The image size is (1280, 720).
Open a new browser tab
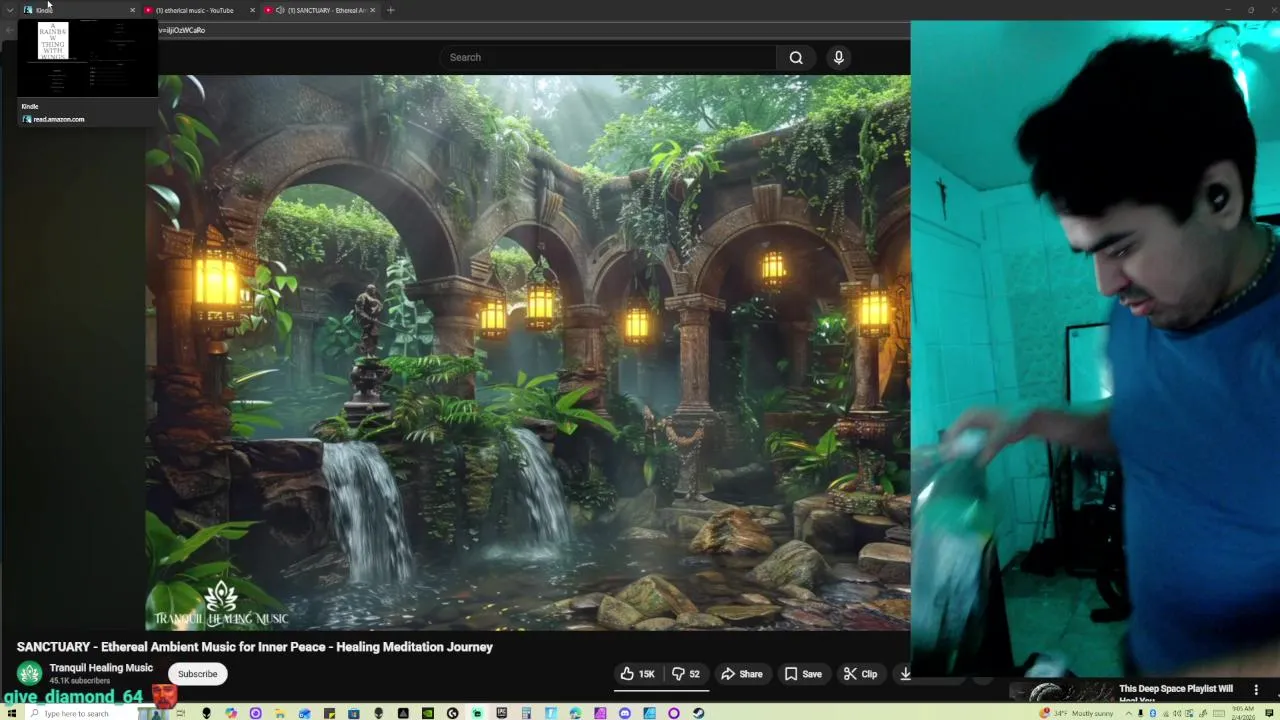(391, 10)
